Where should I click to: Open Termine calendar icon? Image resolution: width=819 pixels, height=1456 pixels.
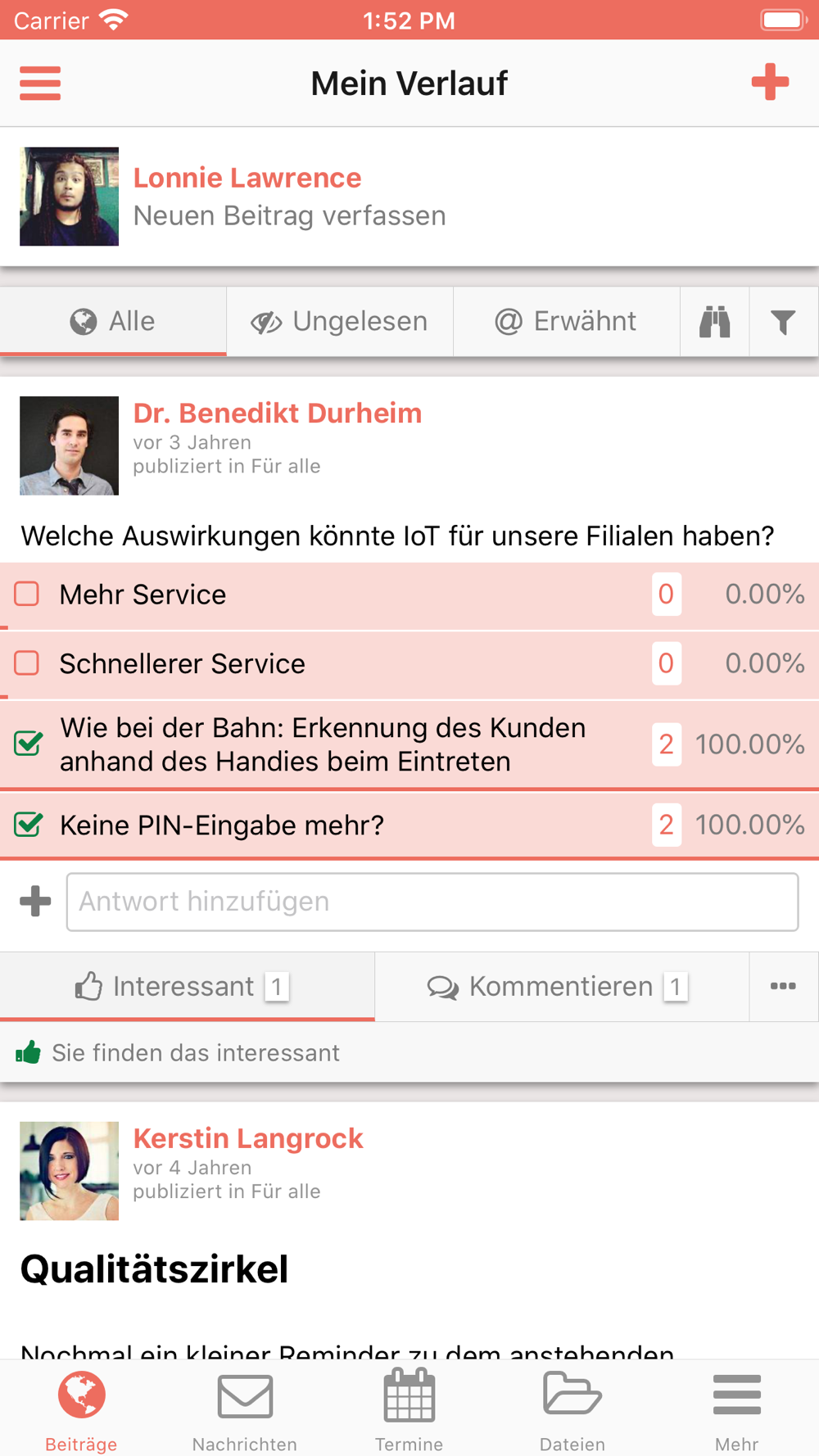[409, 1395]
